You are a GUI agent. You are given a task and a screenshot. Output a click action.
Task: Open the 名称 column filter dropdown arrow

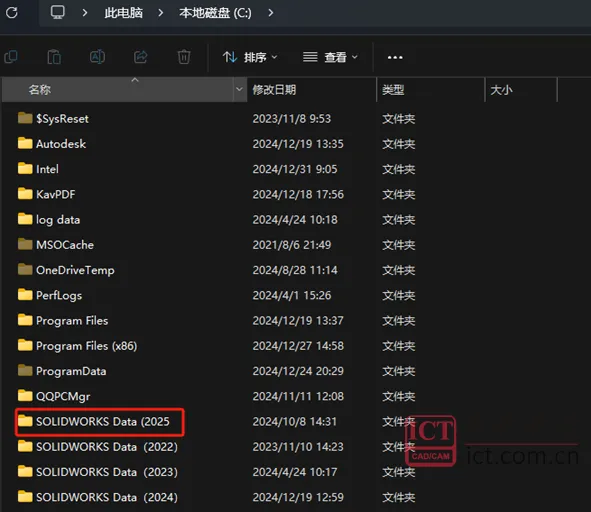239,90
